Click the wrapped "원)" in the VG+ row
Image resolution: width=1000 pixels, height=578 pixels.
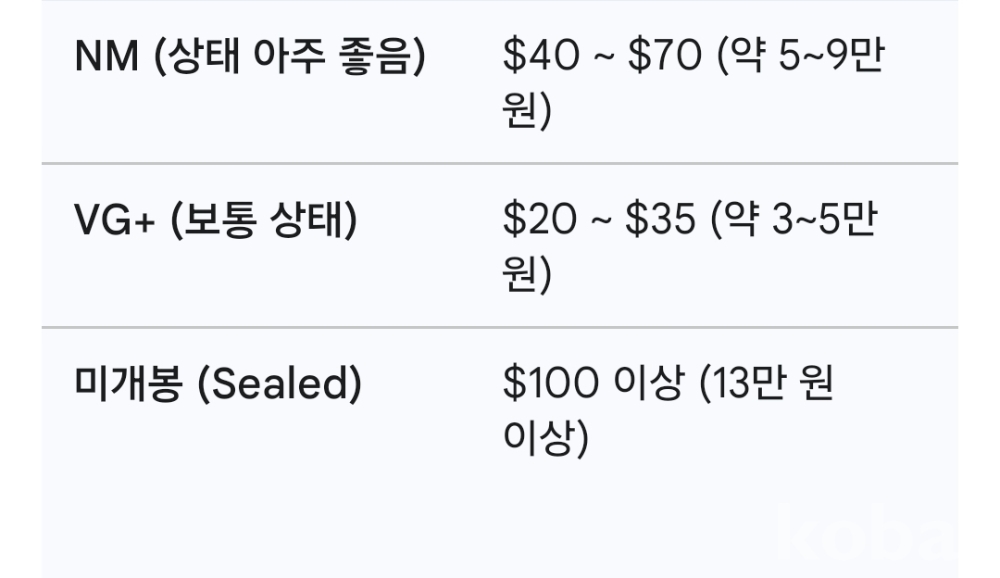point(527,274)
